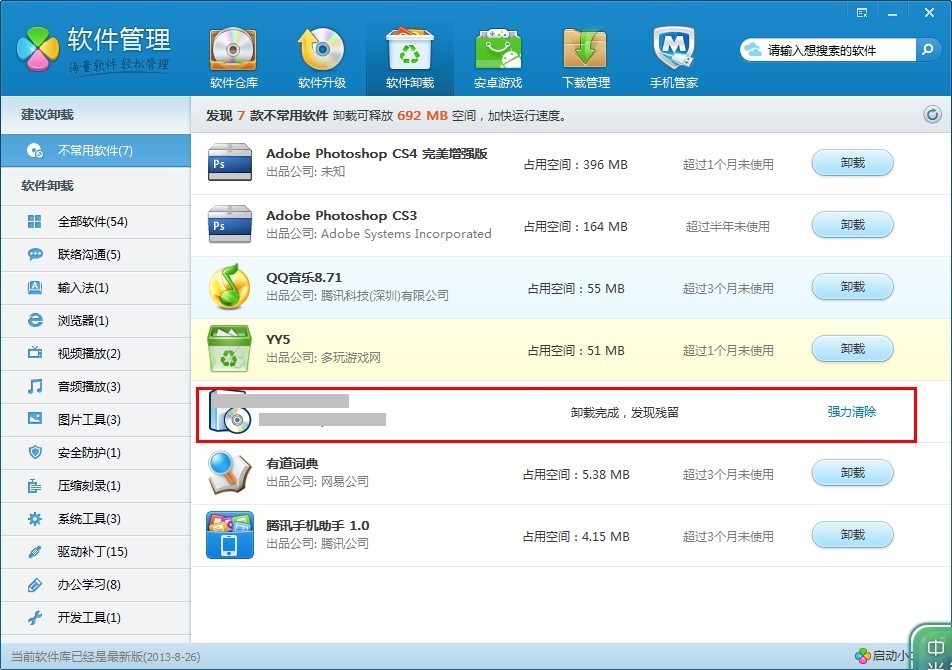Open 音频播放(3) category
The image size is (952, 670).
pos(95,387)
